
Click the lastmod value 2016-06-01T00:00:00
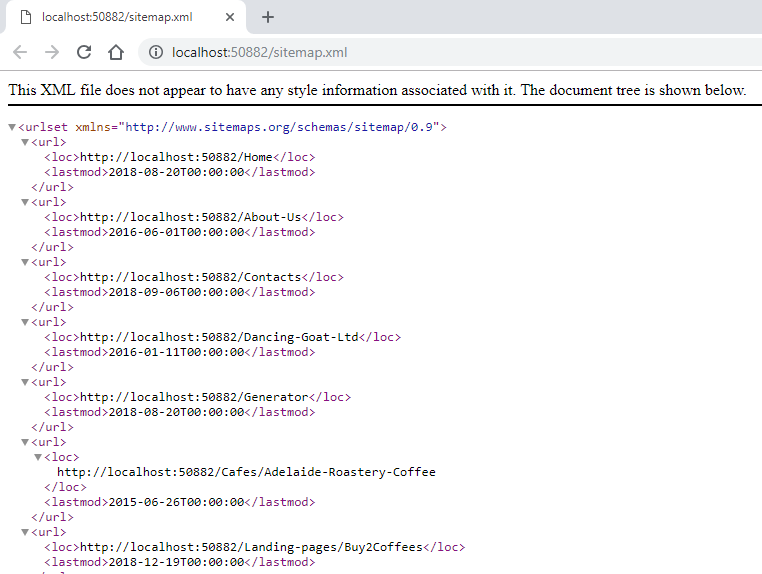point(176,232)
